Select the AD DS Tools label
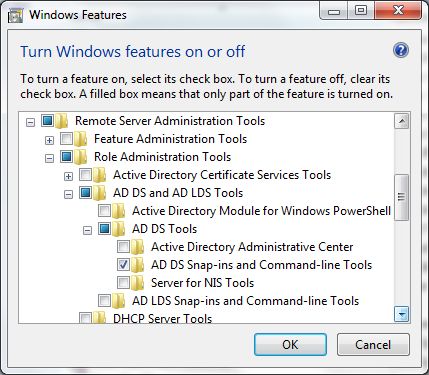The width and height of the screenshot is (429, 375). pos(164,229)
